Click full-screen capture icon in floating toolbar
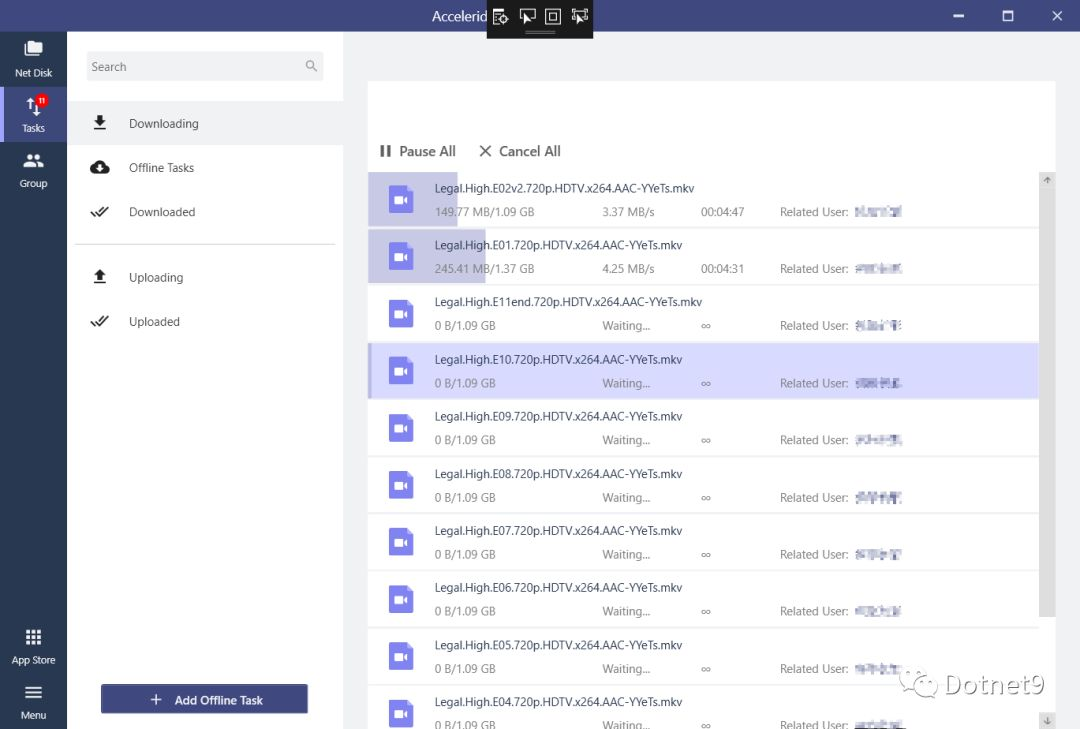Screen dimensions: 1080x729 coord(553,17)
